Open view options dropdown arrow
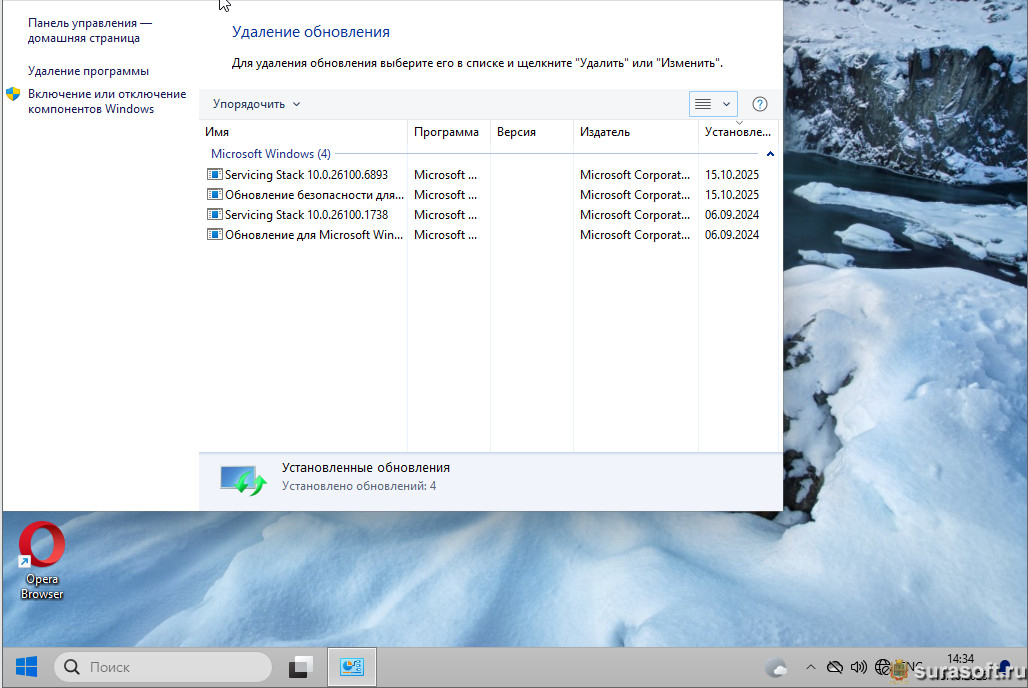 (x=727, y=104)
